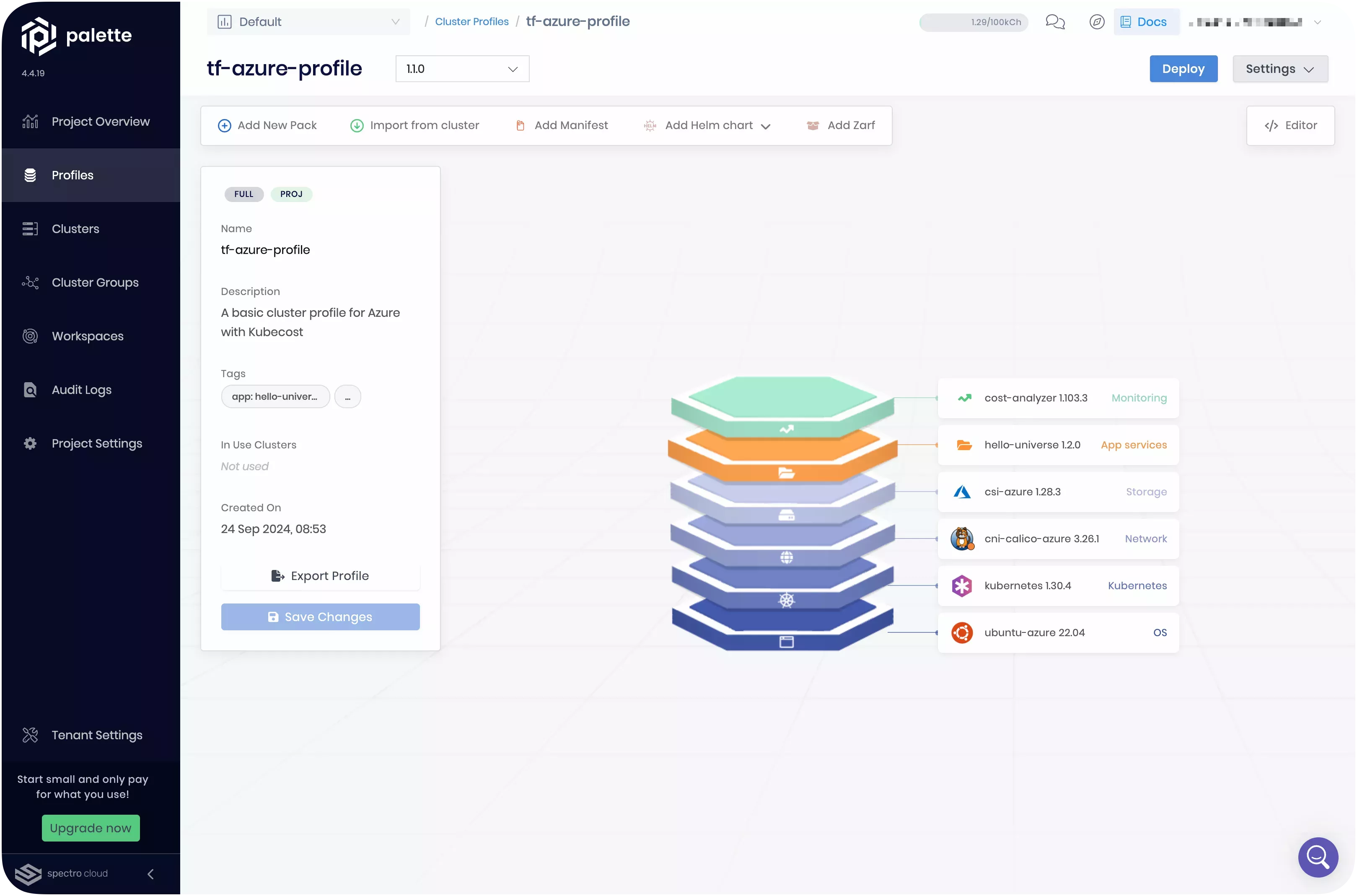Select the Profiles sidebar icon
The height and width of the screenshot is (896, 1357).
point(30,175)
